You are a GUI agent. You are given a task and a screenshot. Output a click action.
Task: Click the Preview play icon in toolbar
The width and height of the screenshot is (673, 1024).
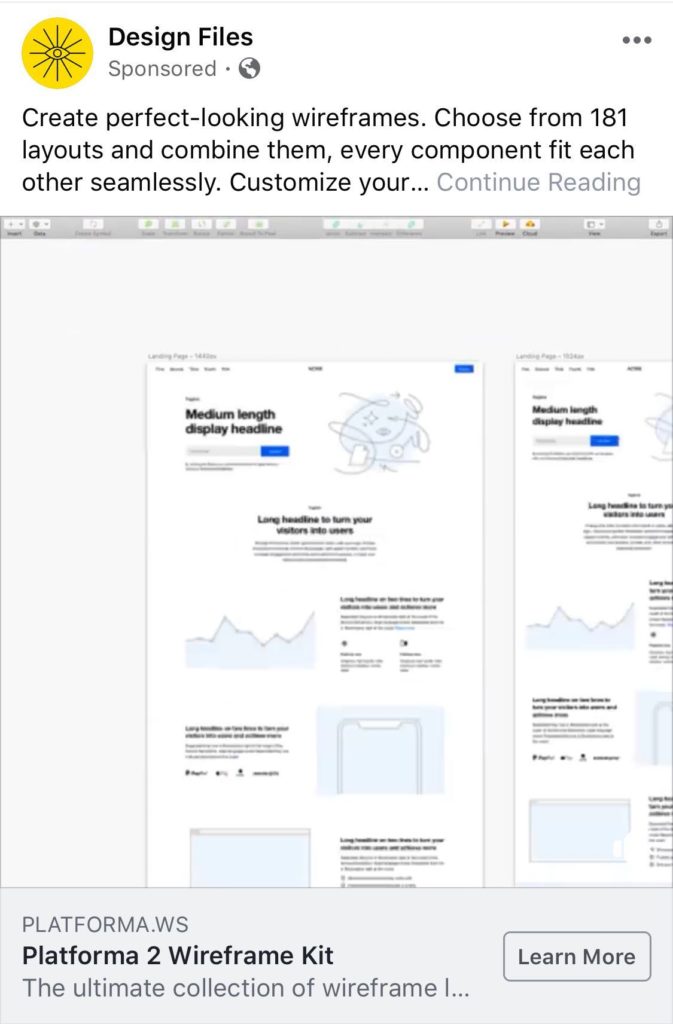(506, 224)
